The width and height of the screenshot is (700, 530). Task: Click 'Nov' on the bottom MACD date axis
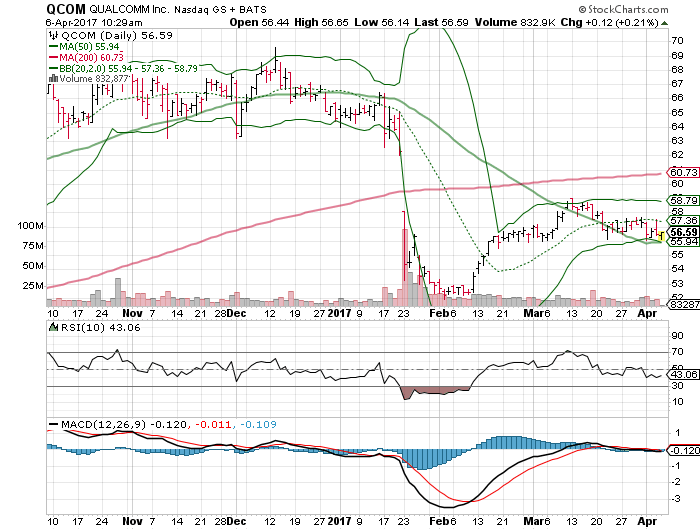(x=132, y=521)
